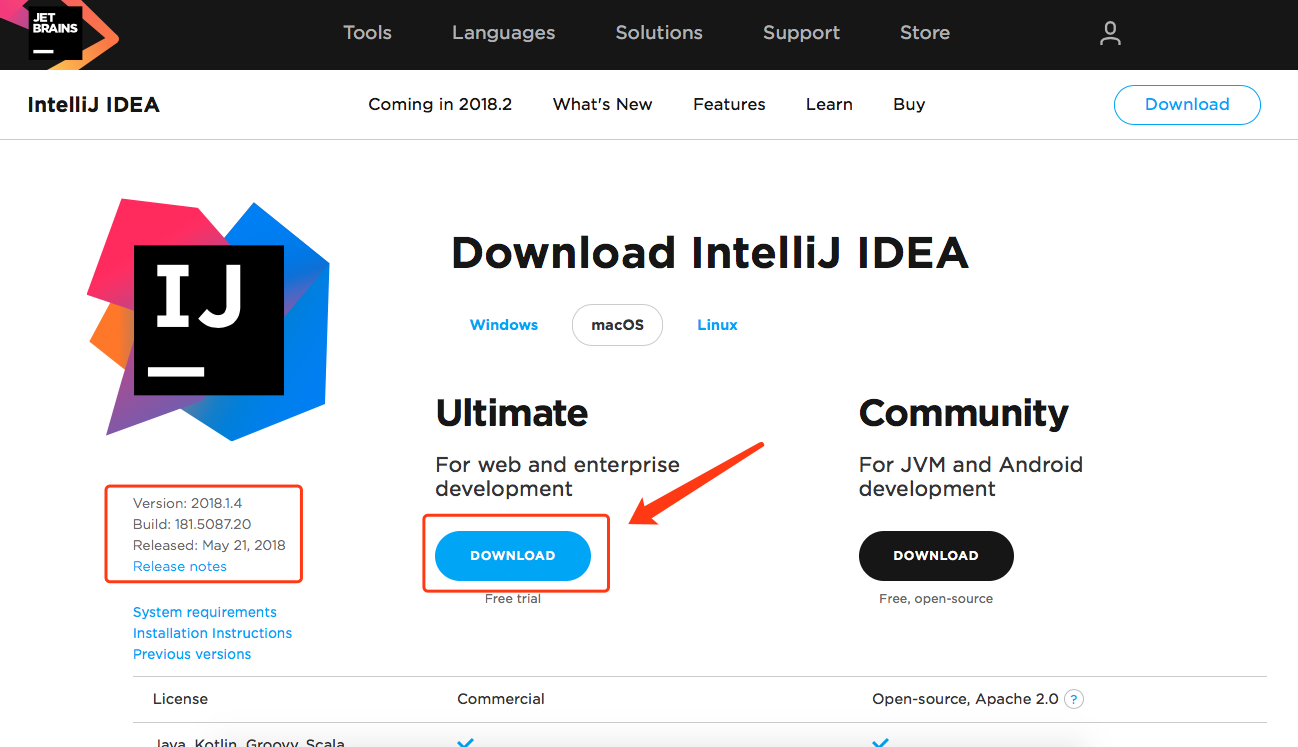Open the Support menu
Viewport: 1298px width, 747px height.
[801, 33]
